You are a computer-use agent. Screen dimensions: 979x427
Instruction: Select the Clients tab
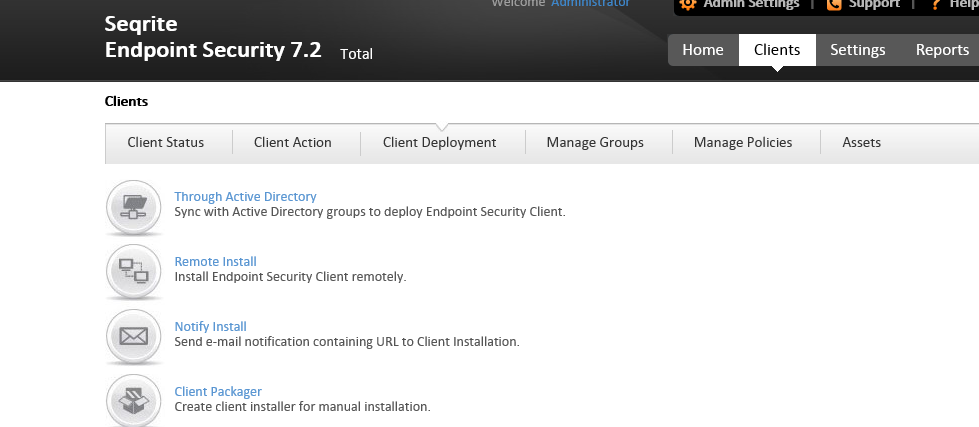pos(777,50)
